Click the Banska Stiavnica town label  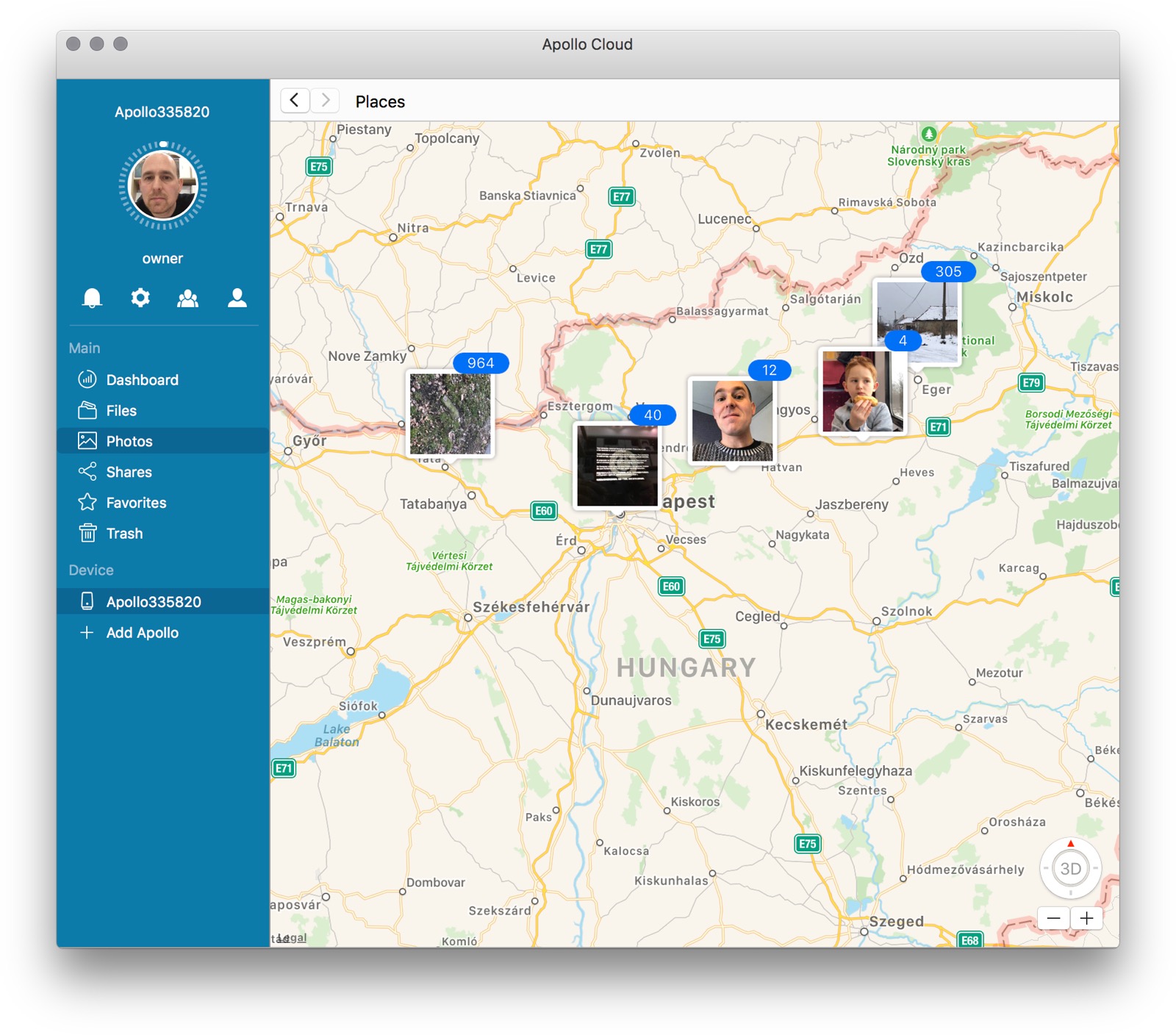(528, 196)
